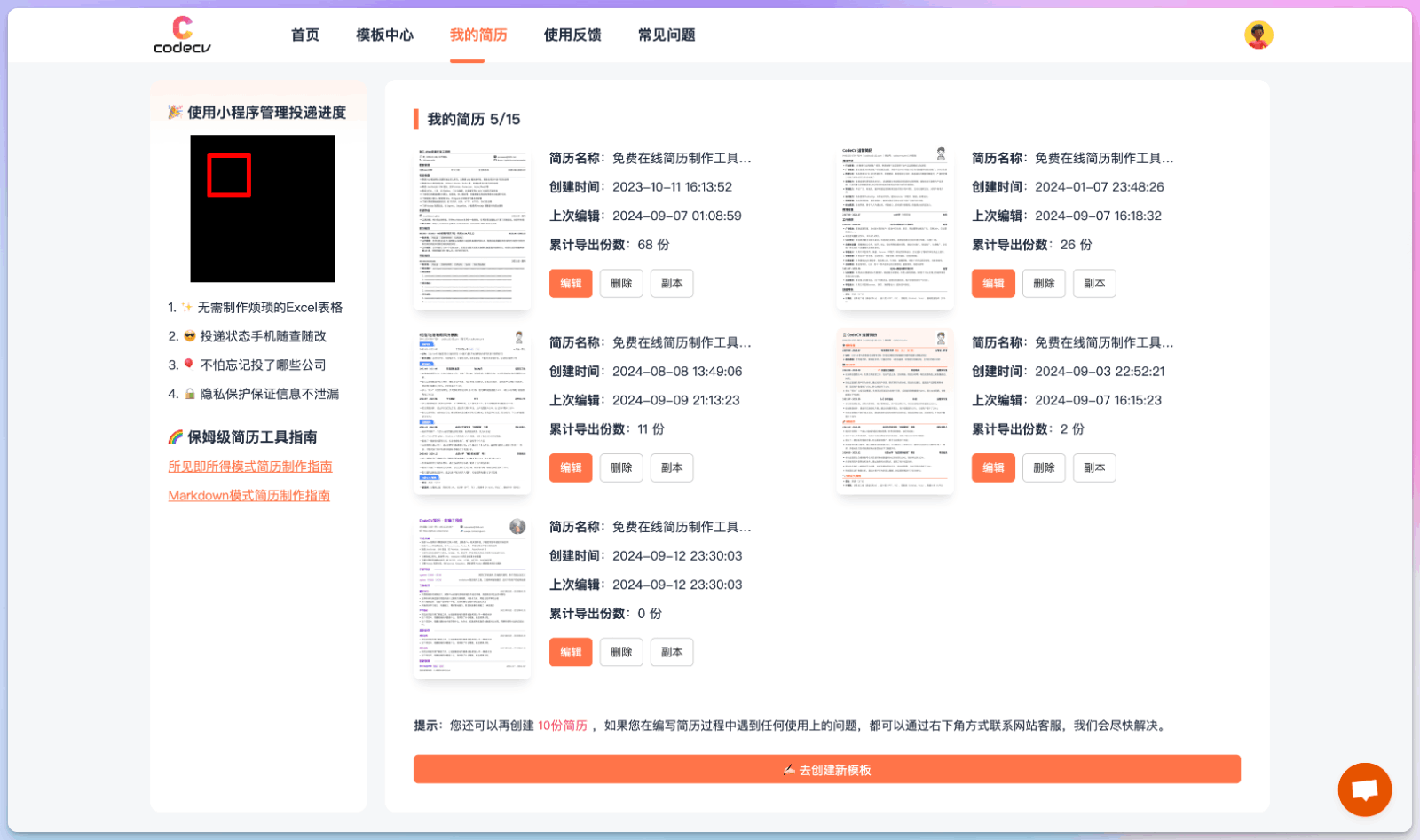Edit the resume created 2023-10-11

point(571,283)
